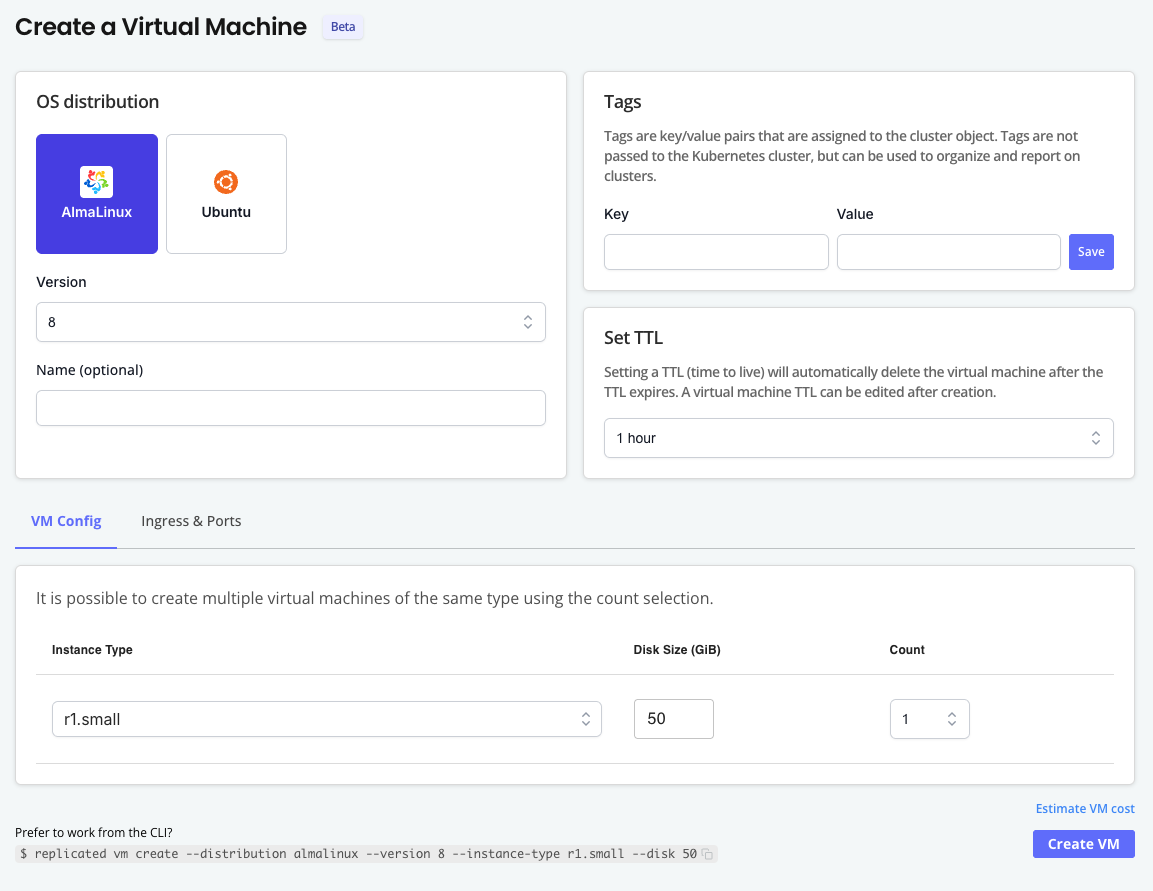This screenshot has height=891, width=1153.
Task: Select the AlmaLinux OS distribution logo
Action: [x=96, y=181]
